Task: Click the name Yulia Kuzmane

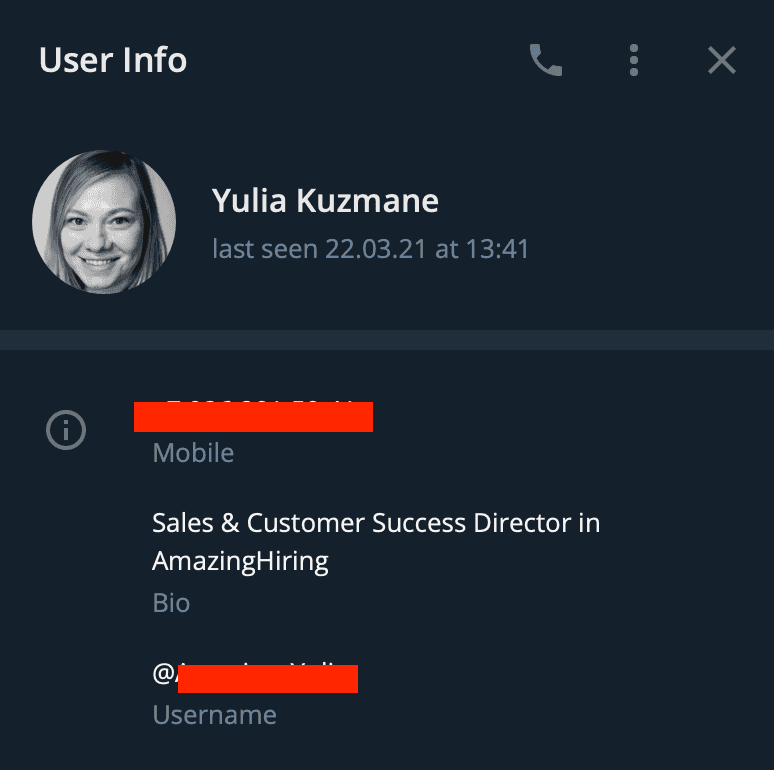Action: click(325, 201)
